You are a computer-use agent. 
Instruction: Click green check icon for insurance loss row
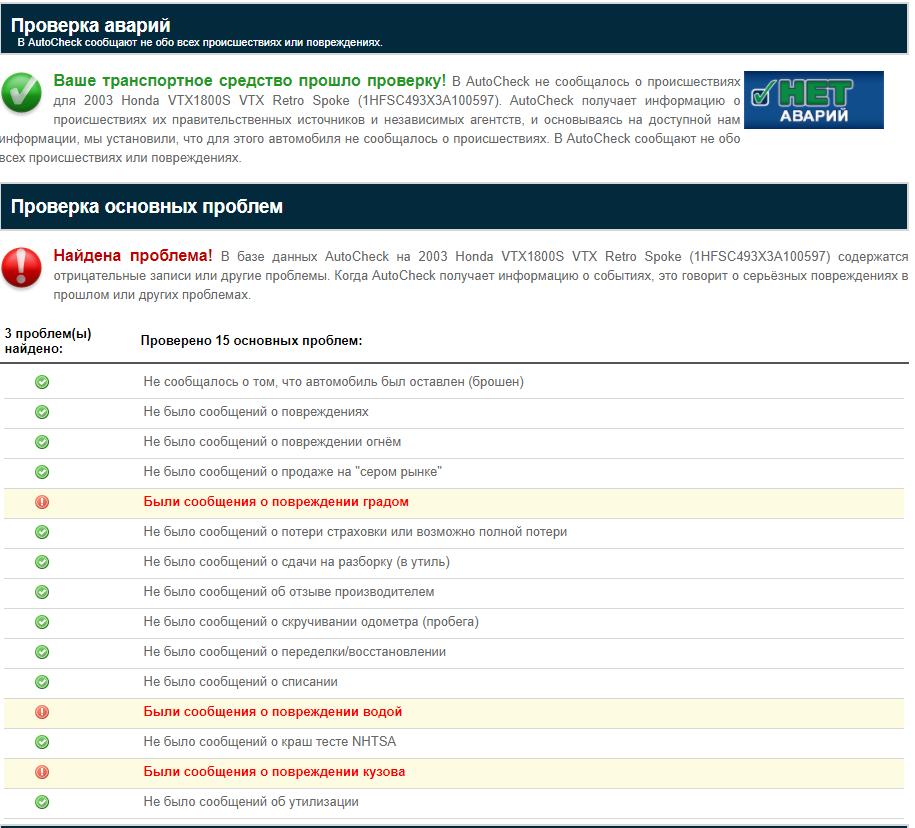pos(42,532)
